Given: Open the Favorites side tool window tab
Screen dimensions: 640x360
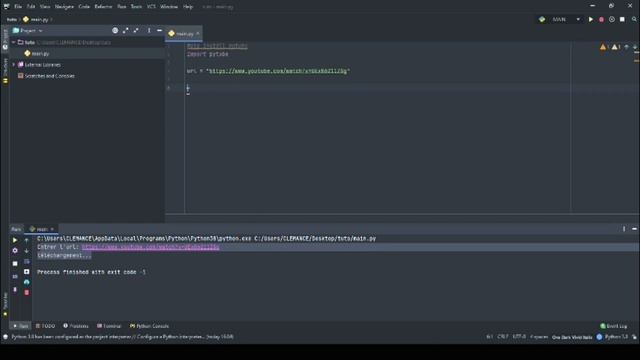Looking at the screenshot, I should 5,304.
